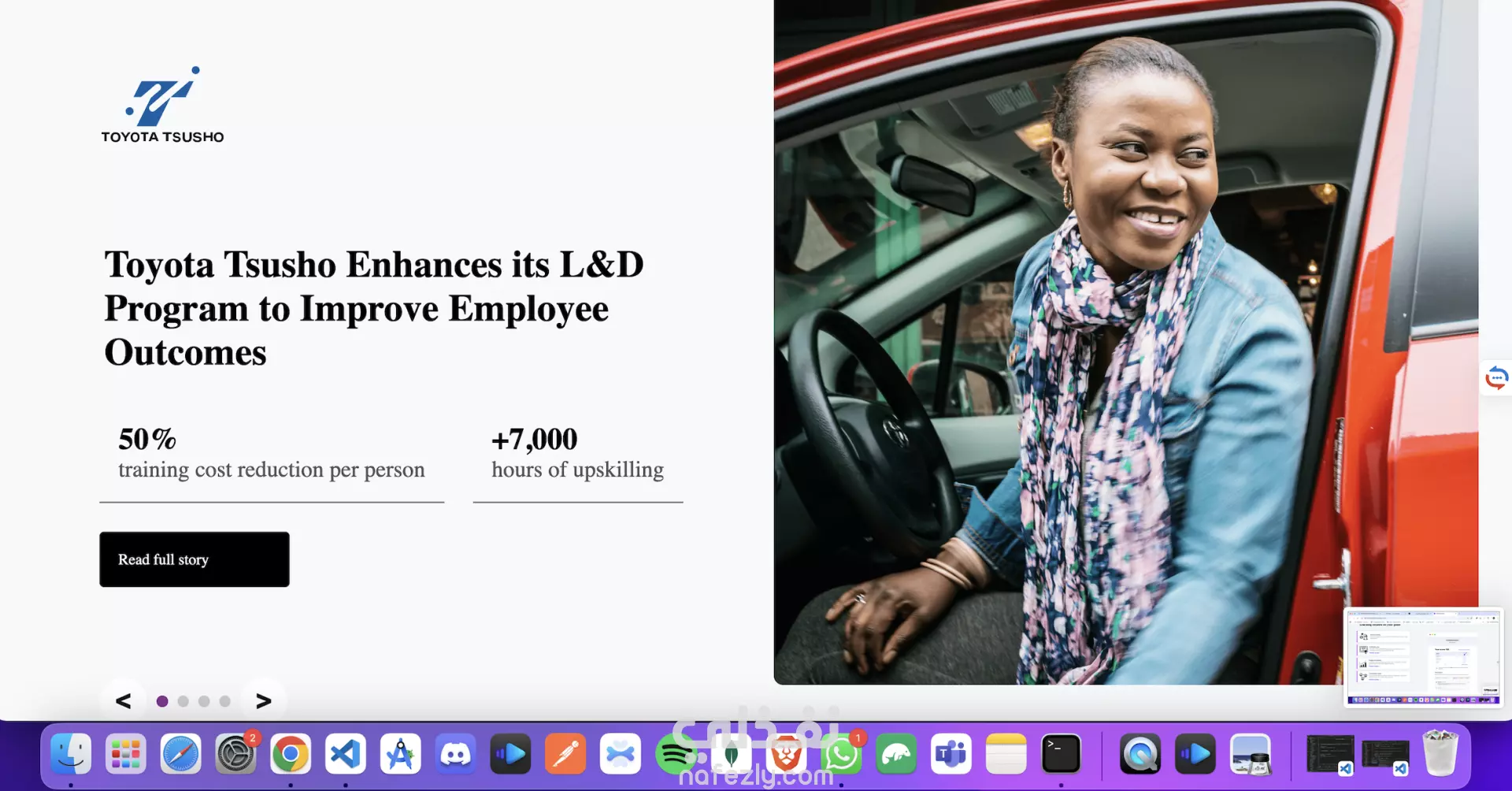
Task: Advance to the next carousel slide
Action: click(x=264, y=700)
